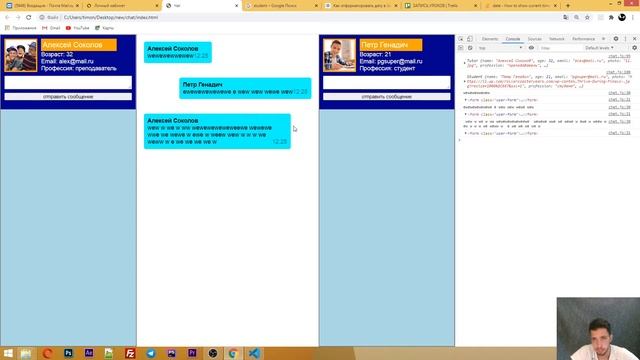Open the Network tab in DevTools

(556, 39)
